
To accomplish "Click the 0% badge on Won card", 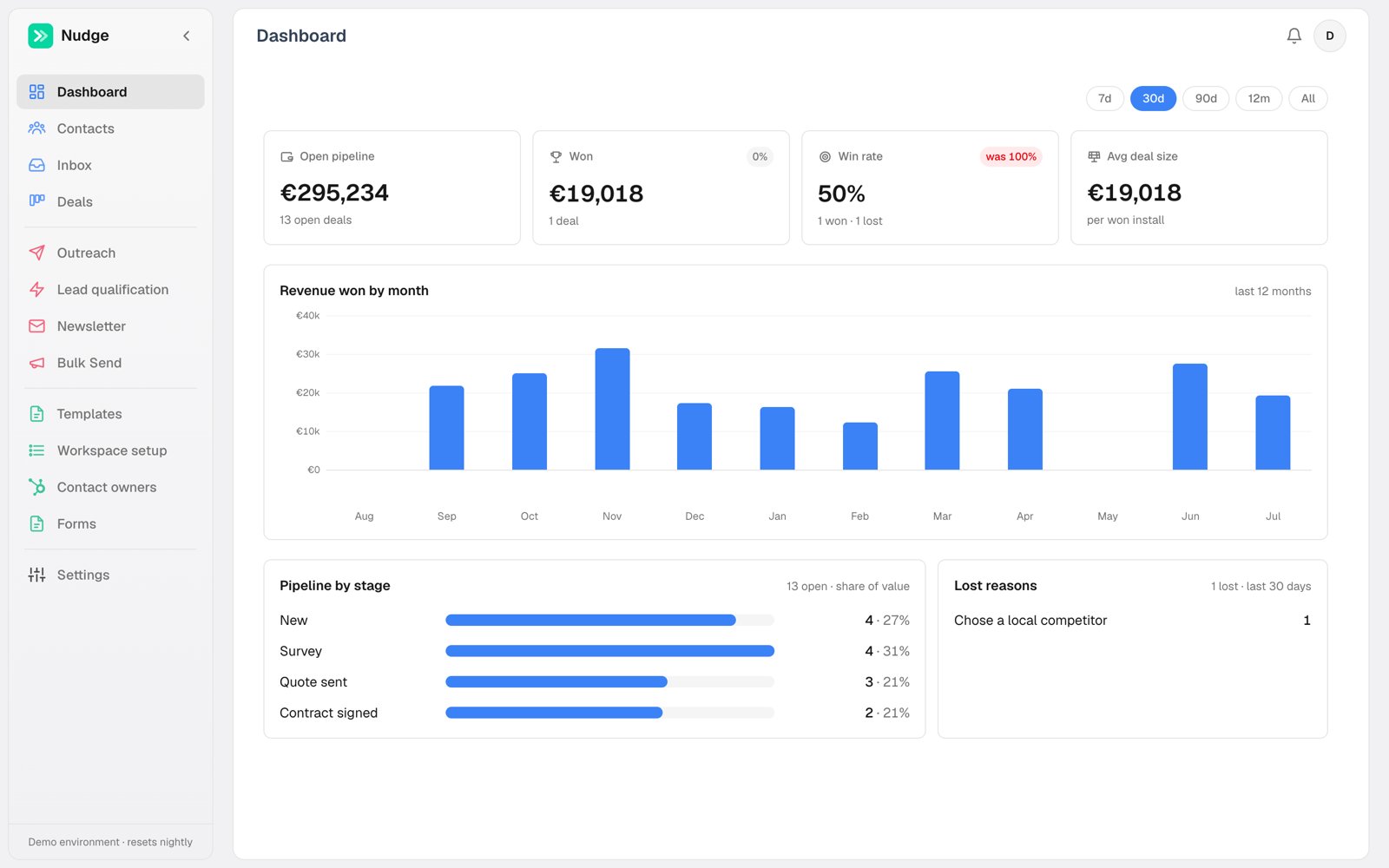I will (760, 157).
